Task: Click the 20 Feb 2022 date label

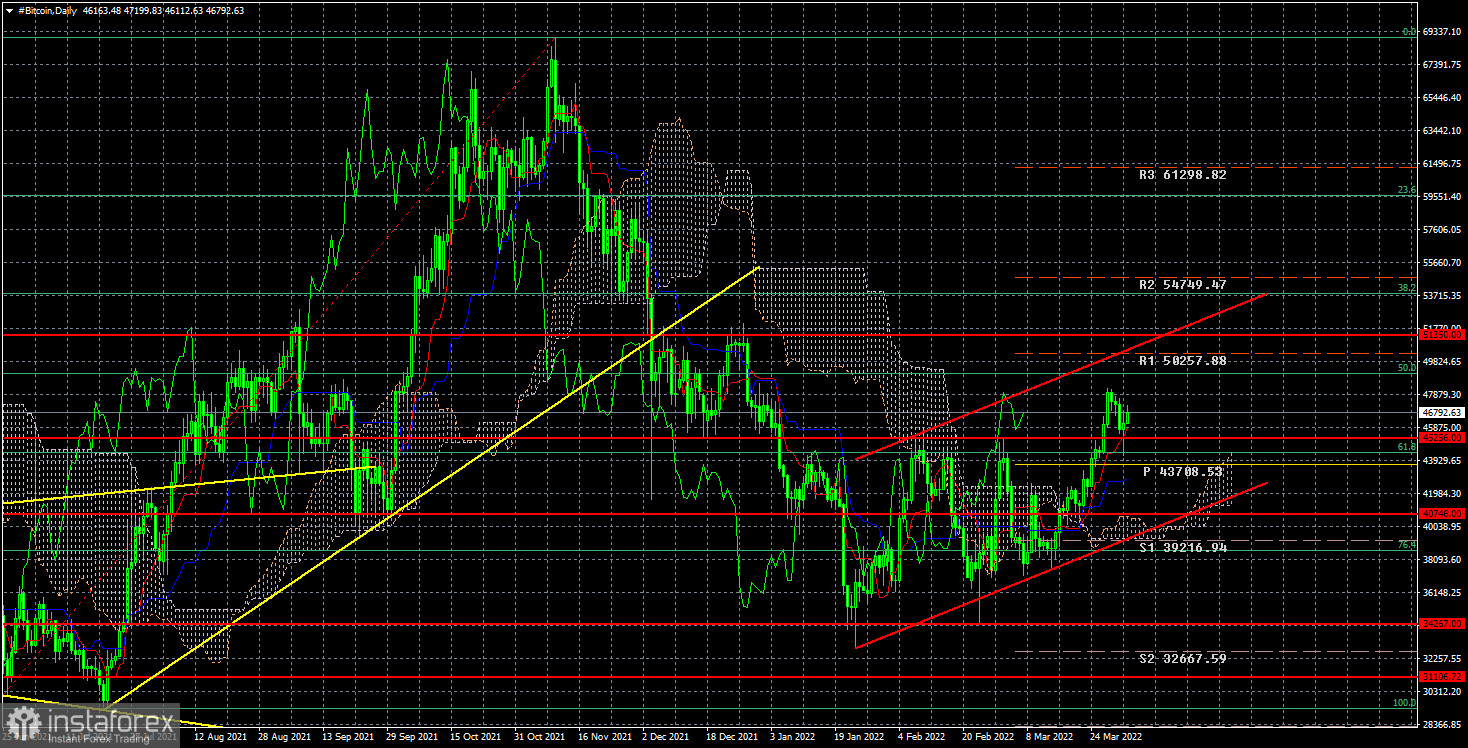Action: tap(986, 737)
